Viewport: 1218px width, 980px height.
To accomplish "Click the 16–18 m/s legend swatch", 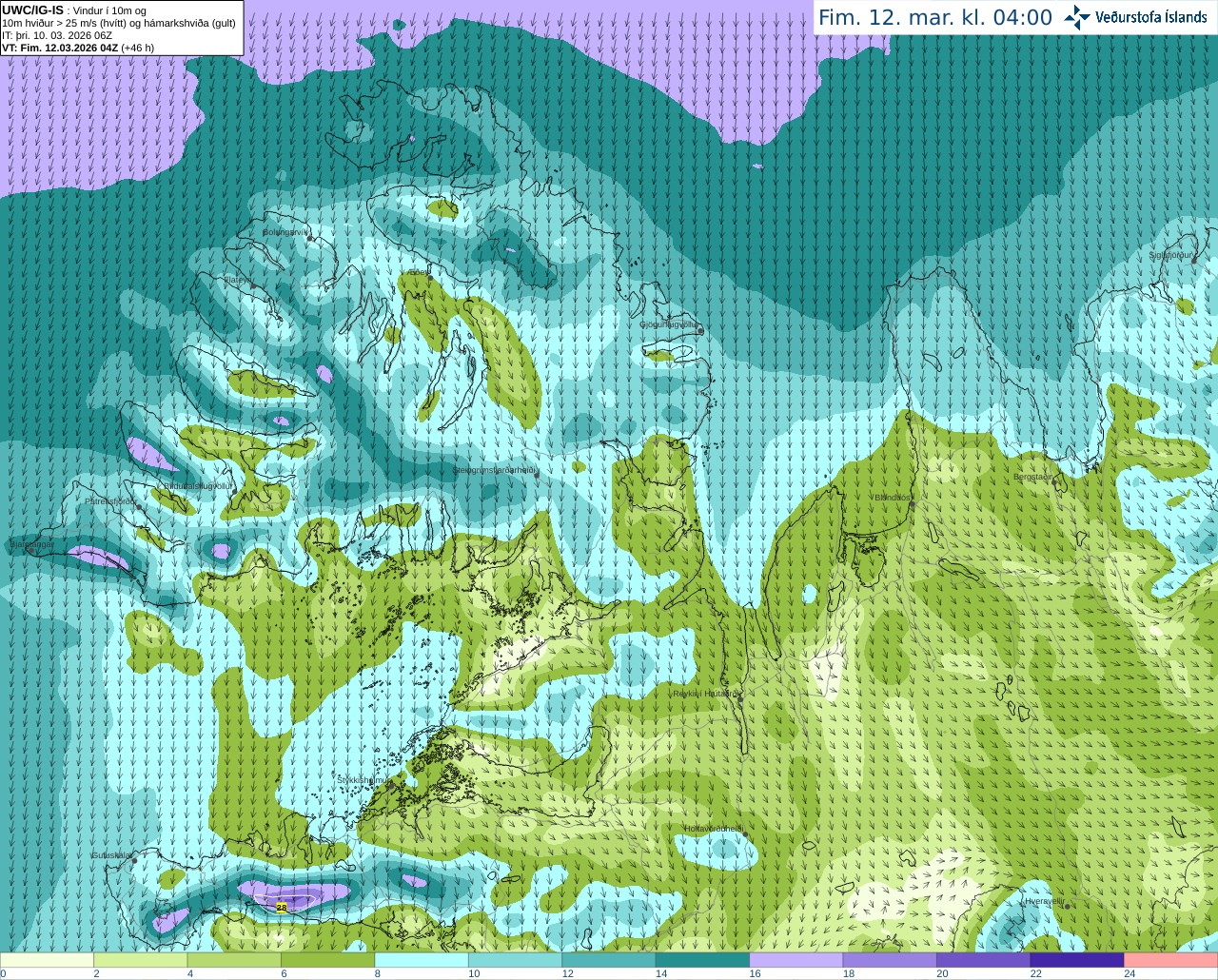I will (x=796, y=960).
